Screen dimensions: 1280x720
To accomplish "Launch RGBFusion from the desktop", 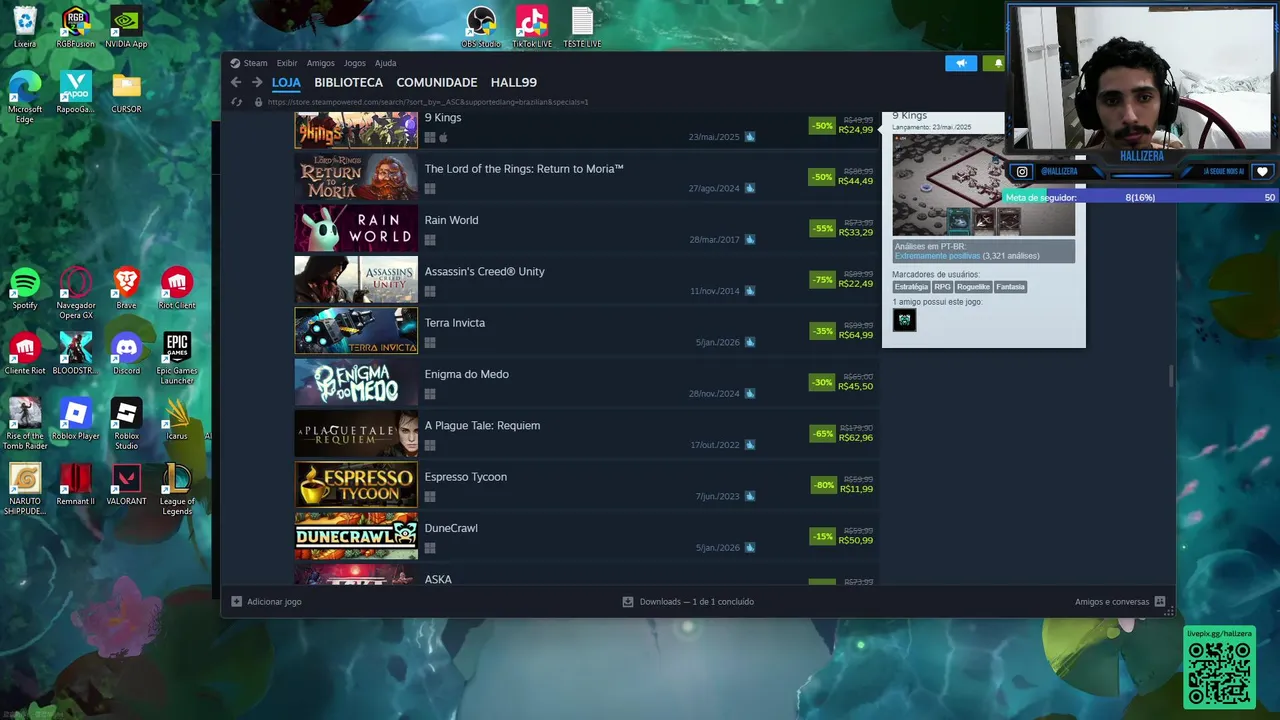I will tap(76, 27).
